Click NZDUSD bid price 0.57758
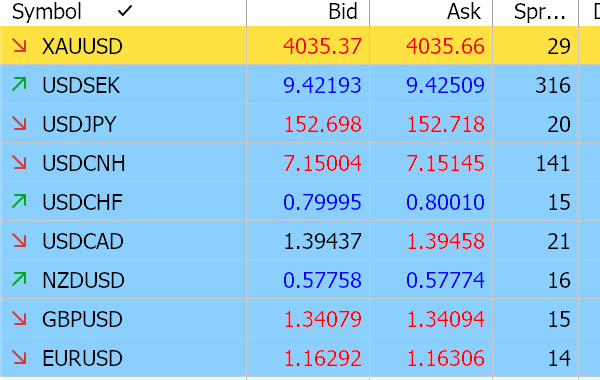 (322, 281)
